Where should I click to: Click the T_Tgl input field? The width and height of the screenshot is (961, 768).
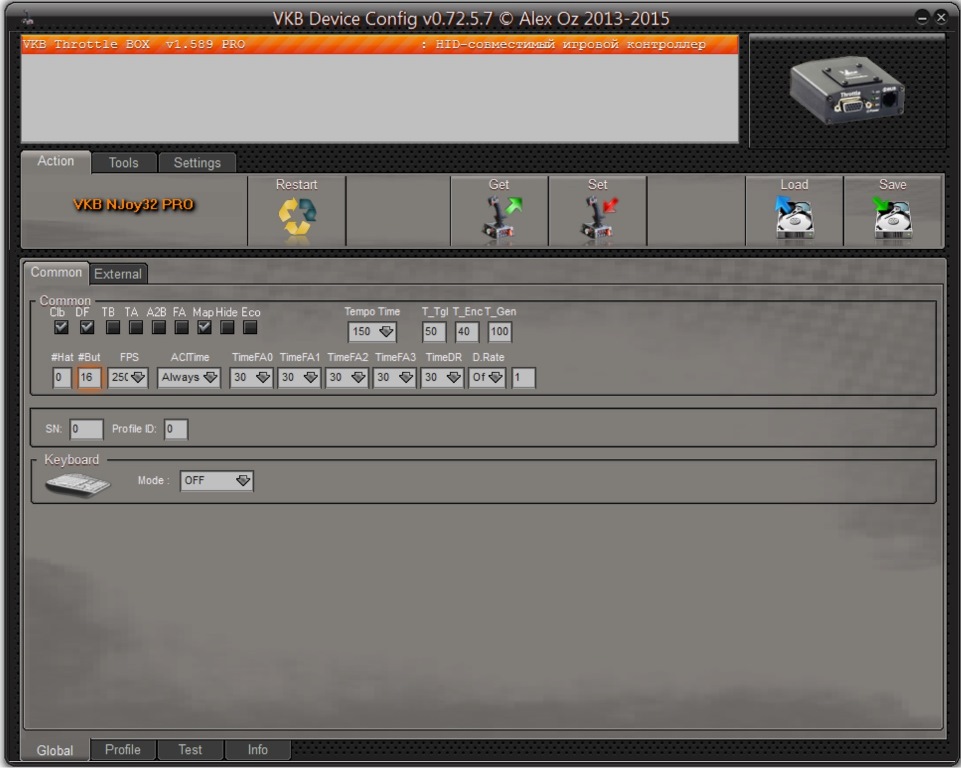click(x=434, y=332)
